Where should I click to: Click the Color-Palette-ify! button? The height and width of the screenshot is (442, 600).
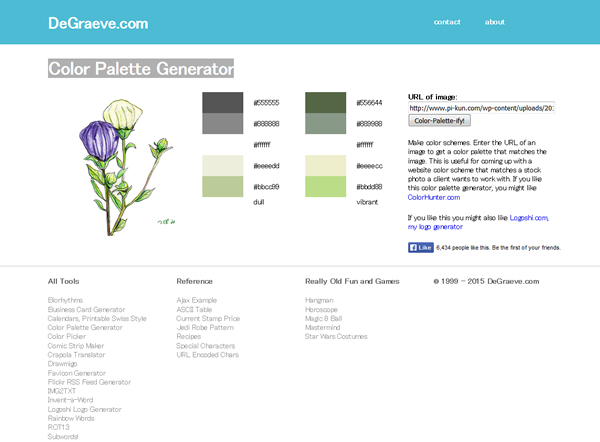439,121
